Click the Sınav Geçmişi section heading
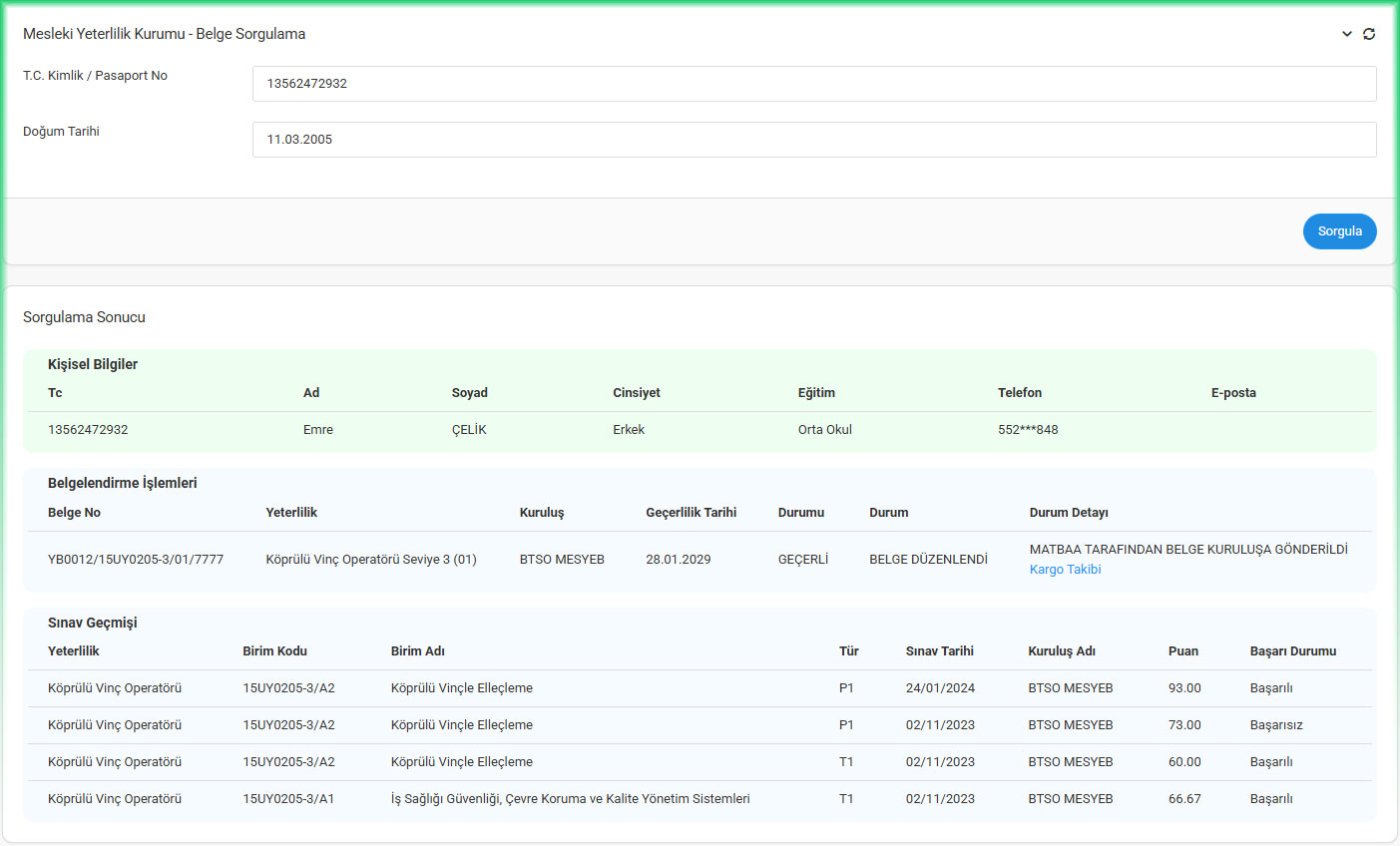1400x846 pixels. (93, 623)
